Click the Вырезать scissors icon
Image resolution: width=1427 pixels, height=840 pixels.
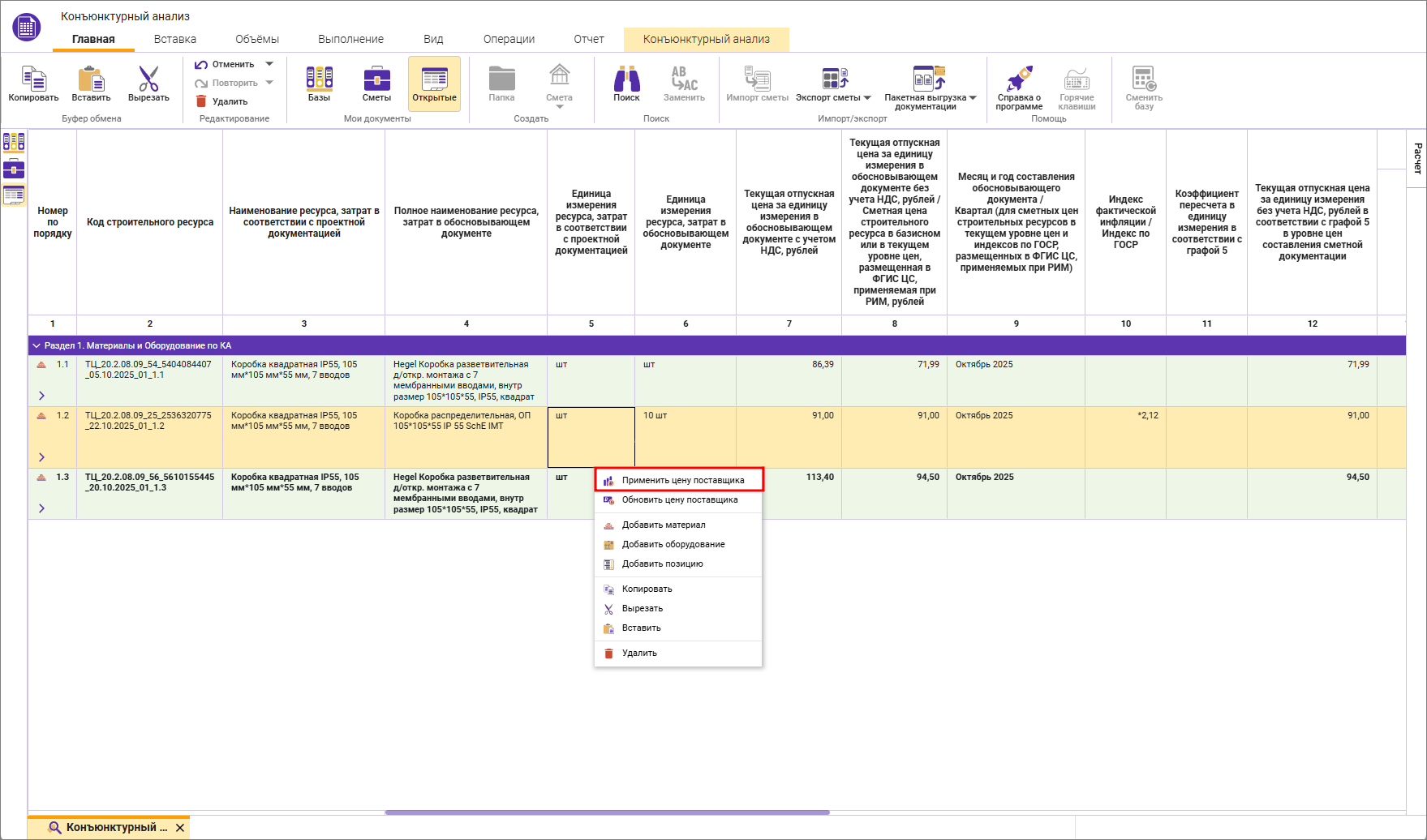[x=148, y=79]
